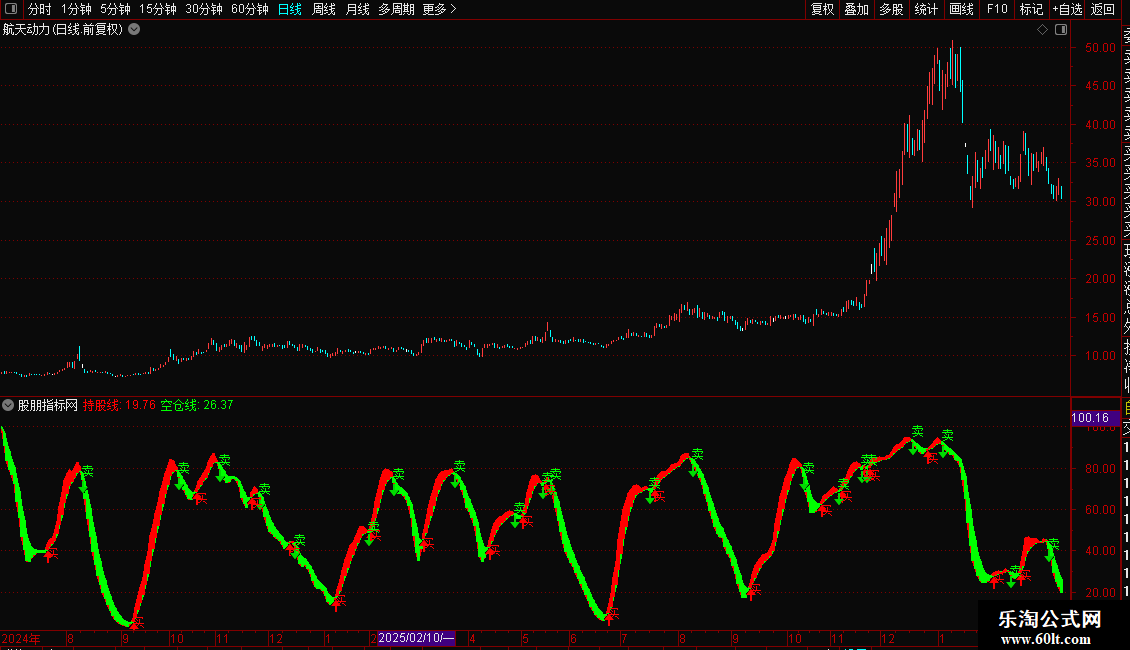Screen dimensions: 1130x650
Task: Select the 15分钟 period tab
Action: (158, 9)
